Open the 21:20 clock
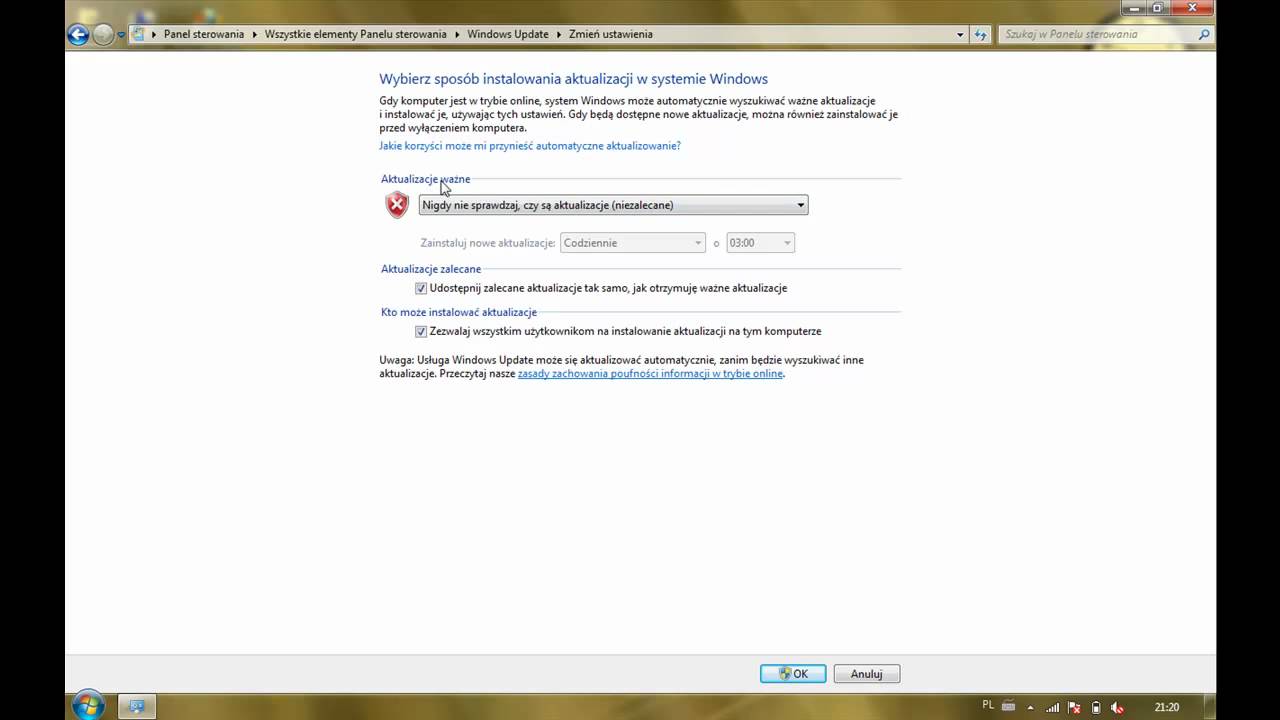1280x720 pixels. (1167, 707)
